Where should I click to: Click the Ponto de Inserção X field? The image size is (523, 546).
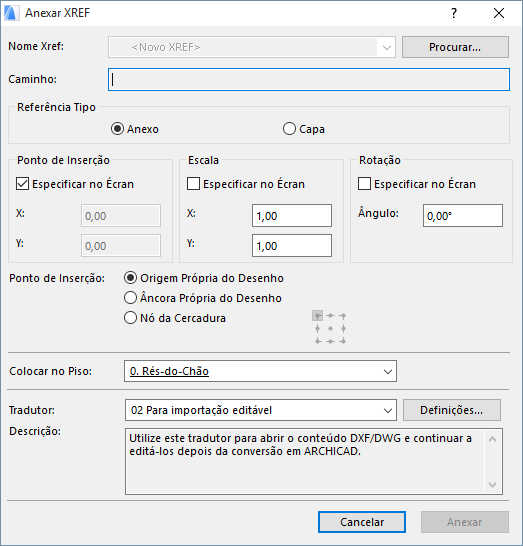121,216
